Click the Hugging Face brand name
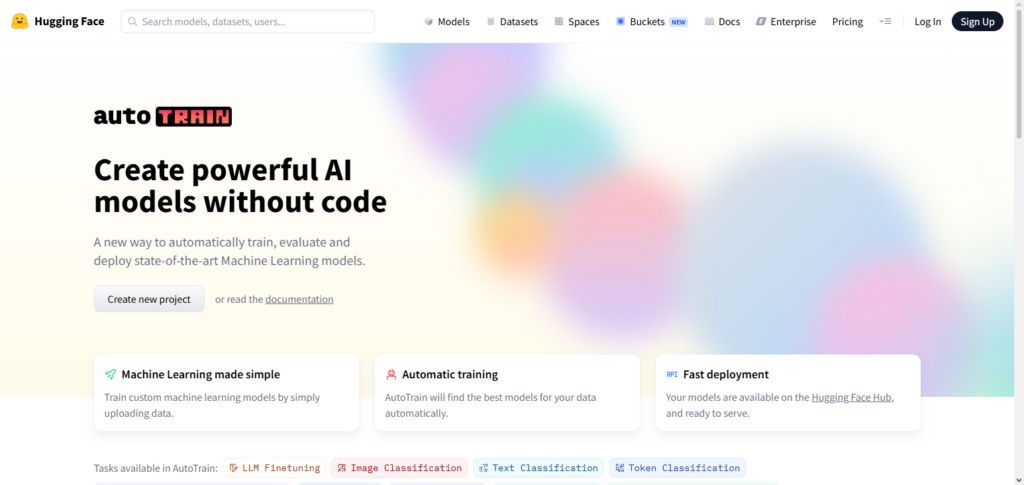Image resolution: width=1024 pixels, height=485 pixels. [x=69, y=22]
